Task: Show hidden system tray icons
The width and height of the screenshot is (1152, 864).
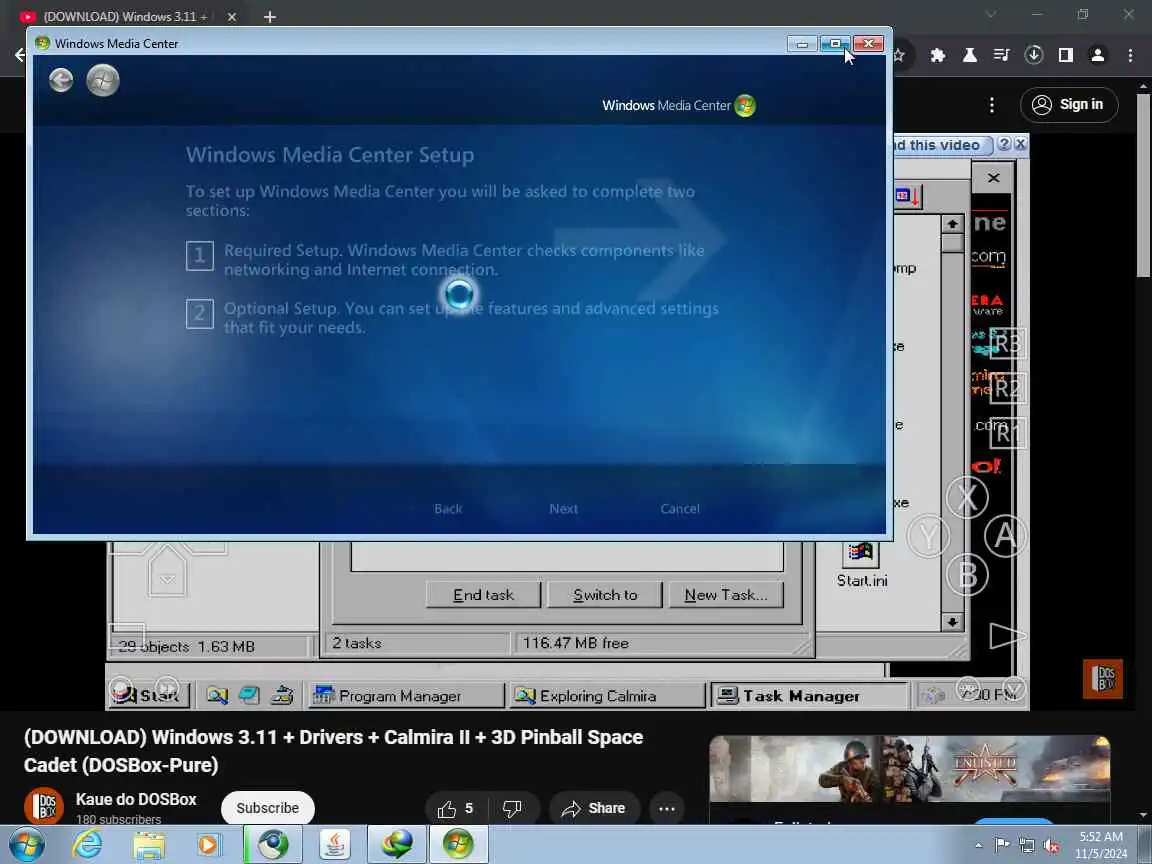Action: 978,846
